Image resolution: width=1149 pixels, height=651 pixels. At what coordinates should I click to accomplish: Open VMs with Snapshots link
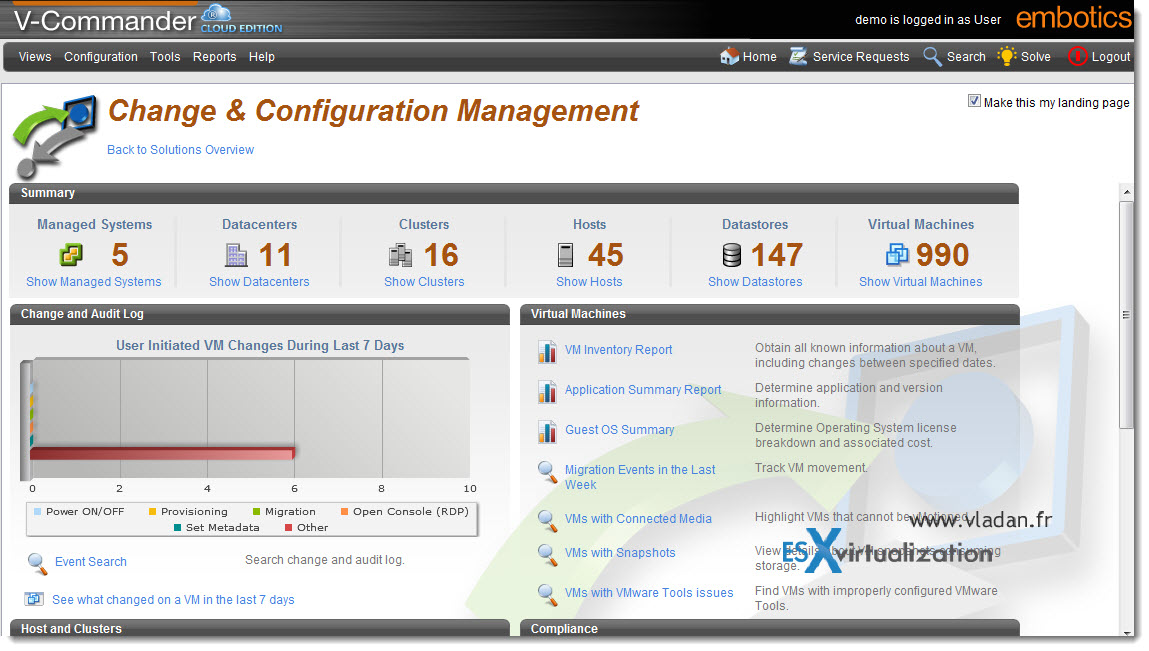tap(620, 553)
